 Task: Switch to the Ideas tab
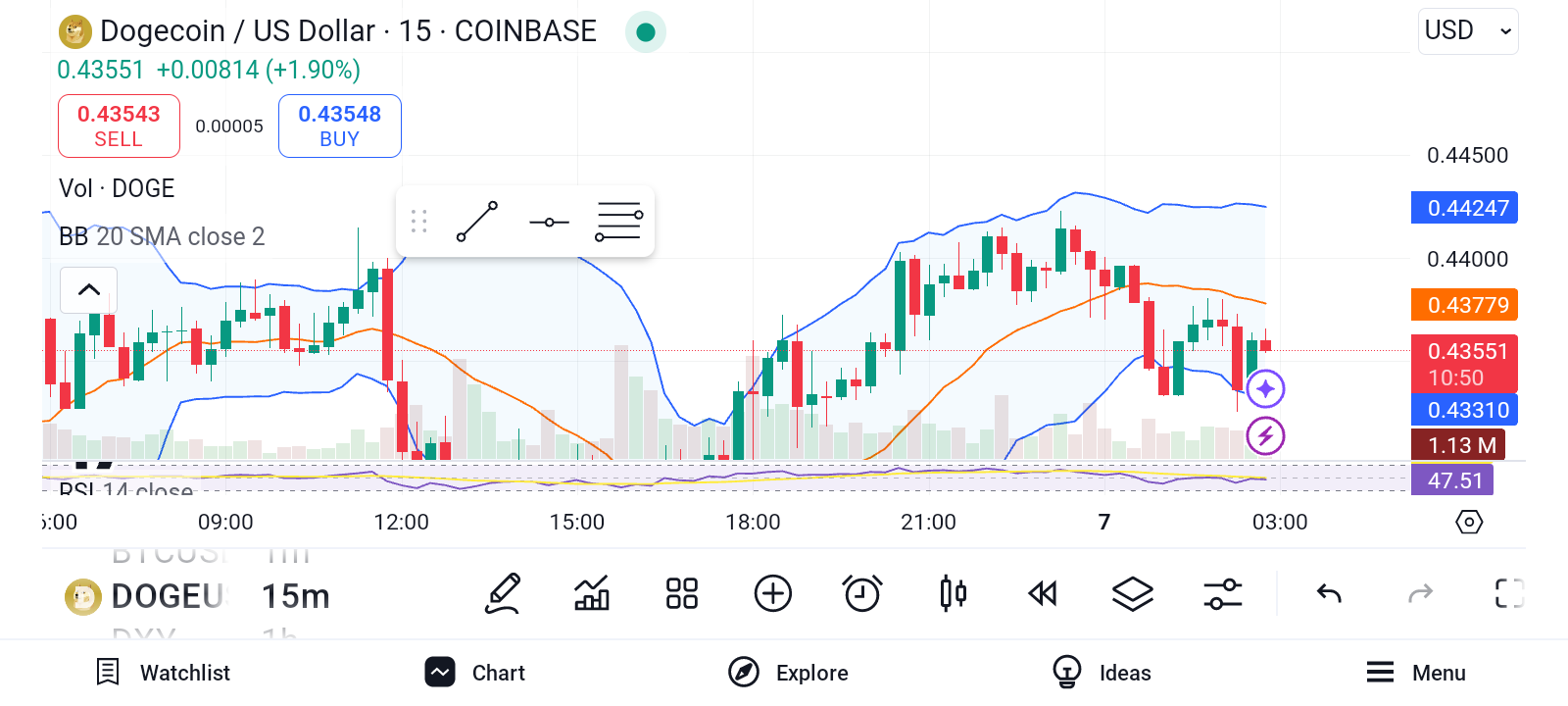point(1102,673)
